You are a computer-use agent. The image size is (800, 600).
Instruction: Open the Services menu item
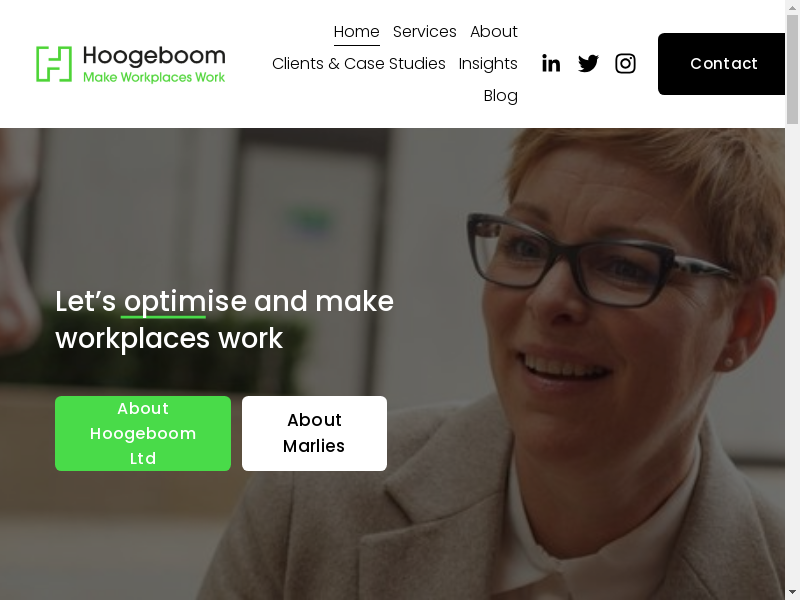[x=424, y=32]
